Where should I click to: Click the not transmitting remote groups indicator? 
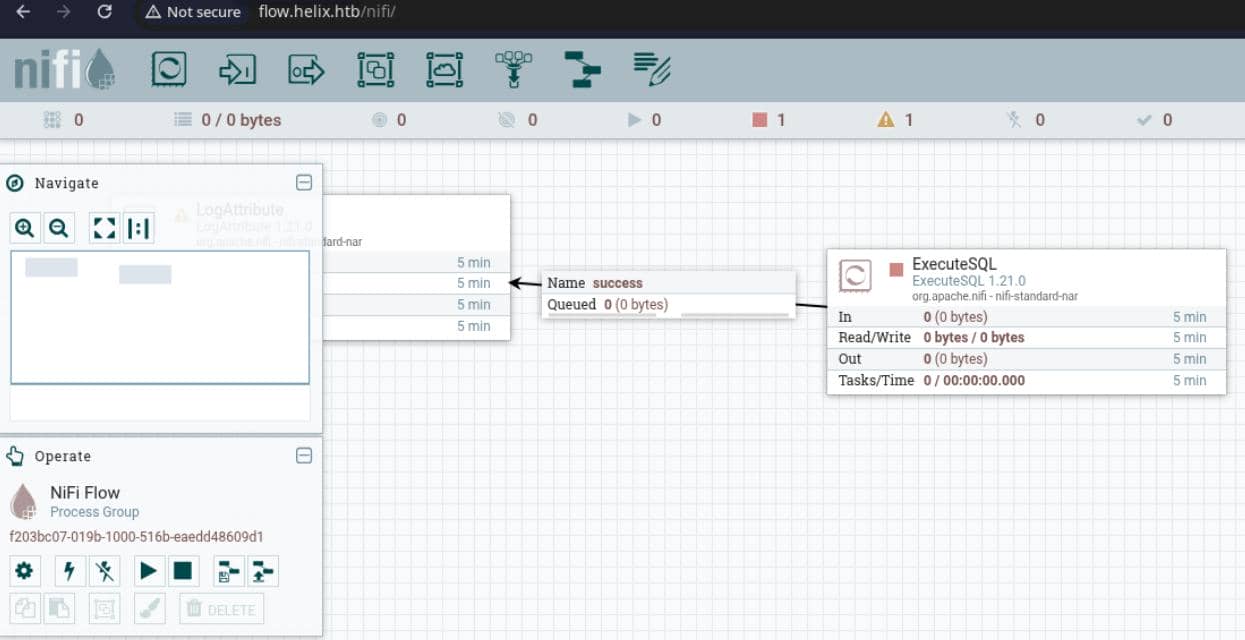[x=518, y=120]
